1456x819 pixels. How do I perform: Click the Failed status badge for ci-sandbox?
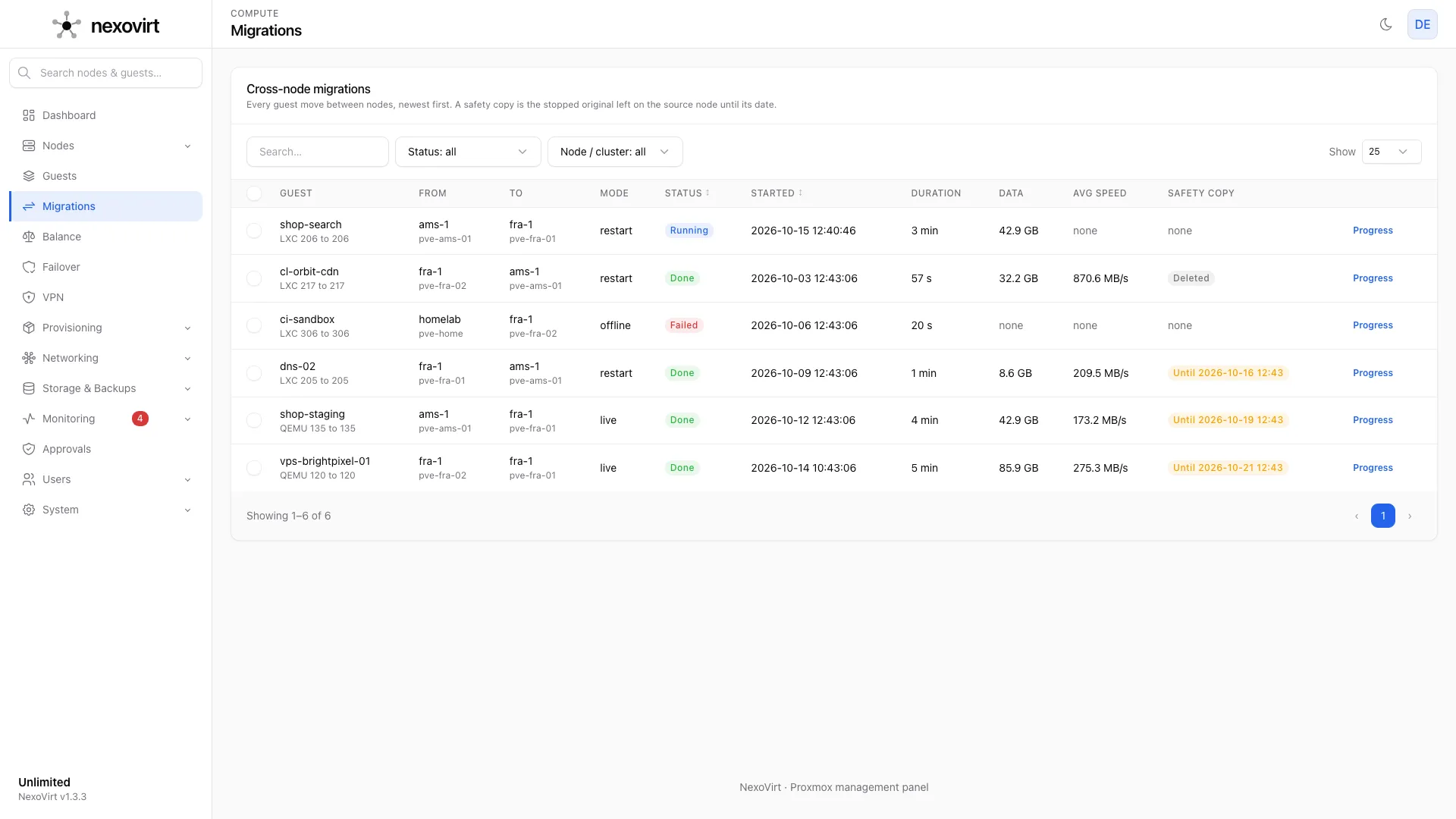[x=683, y=325]
